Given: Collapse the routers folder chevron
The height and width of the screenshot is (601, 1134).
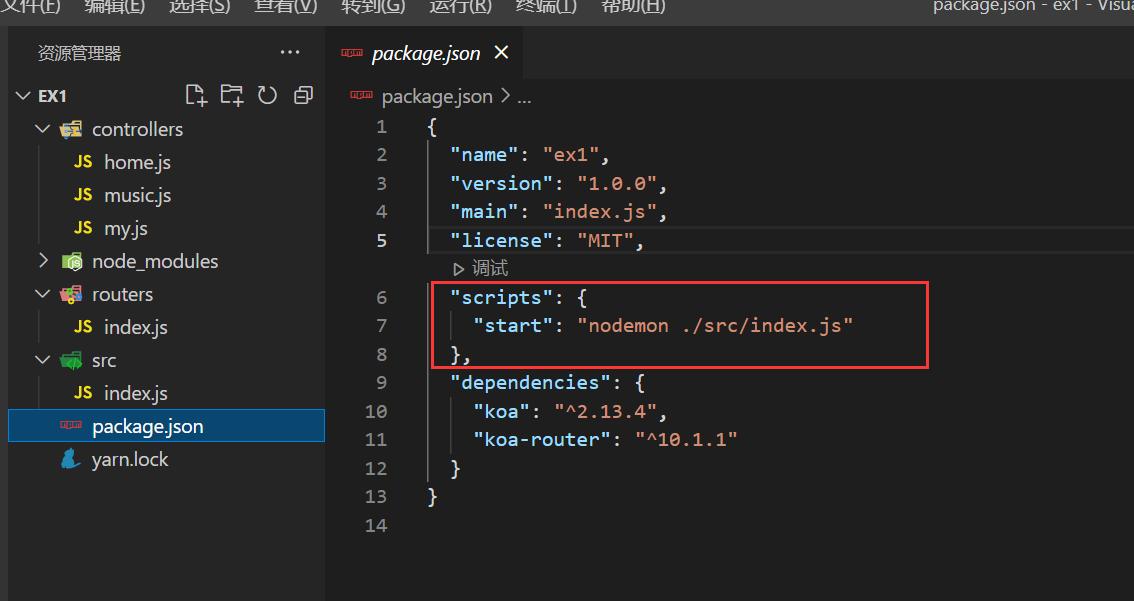Looking at the screenshot, I should click(x=43, y=294).
